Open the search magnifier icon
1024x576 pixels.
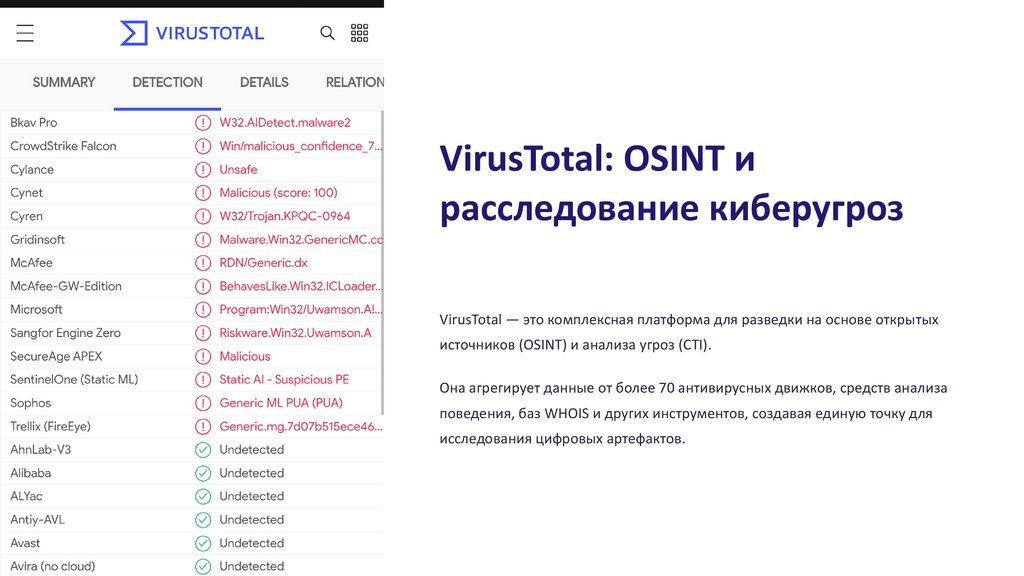pos(327,33)
